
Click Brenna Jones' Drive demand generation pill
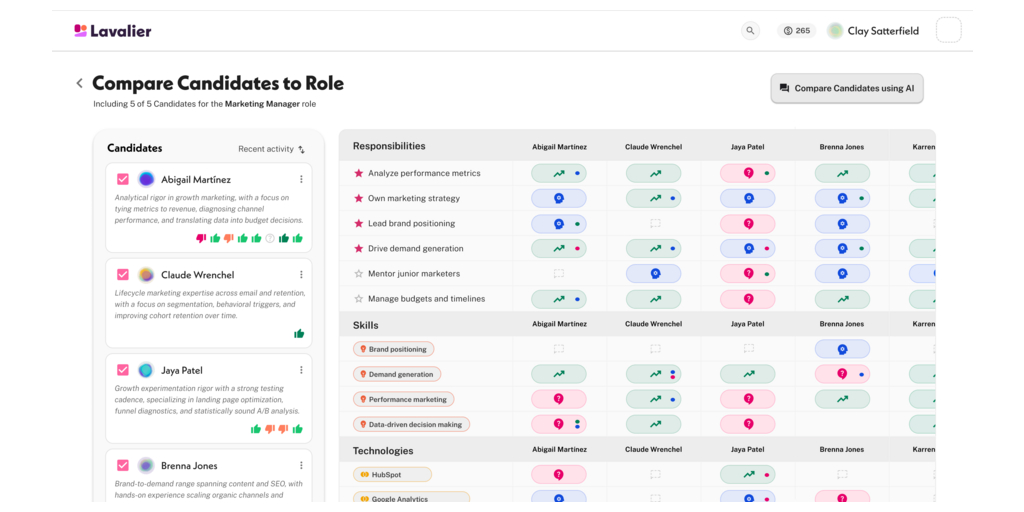pos(842,248)
